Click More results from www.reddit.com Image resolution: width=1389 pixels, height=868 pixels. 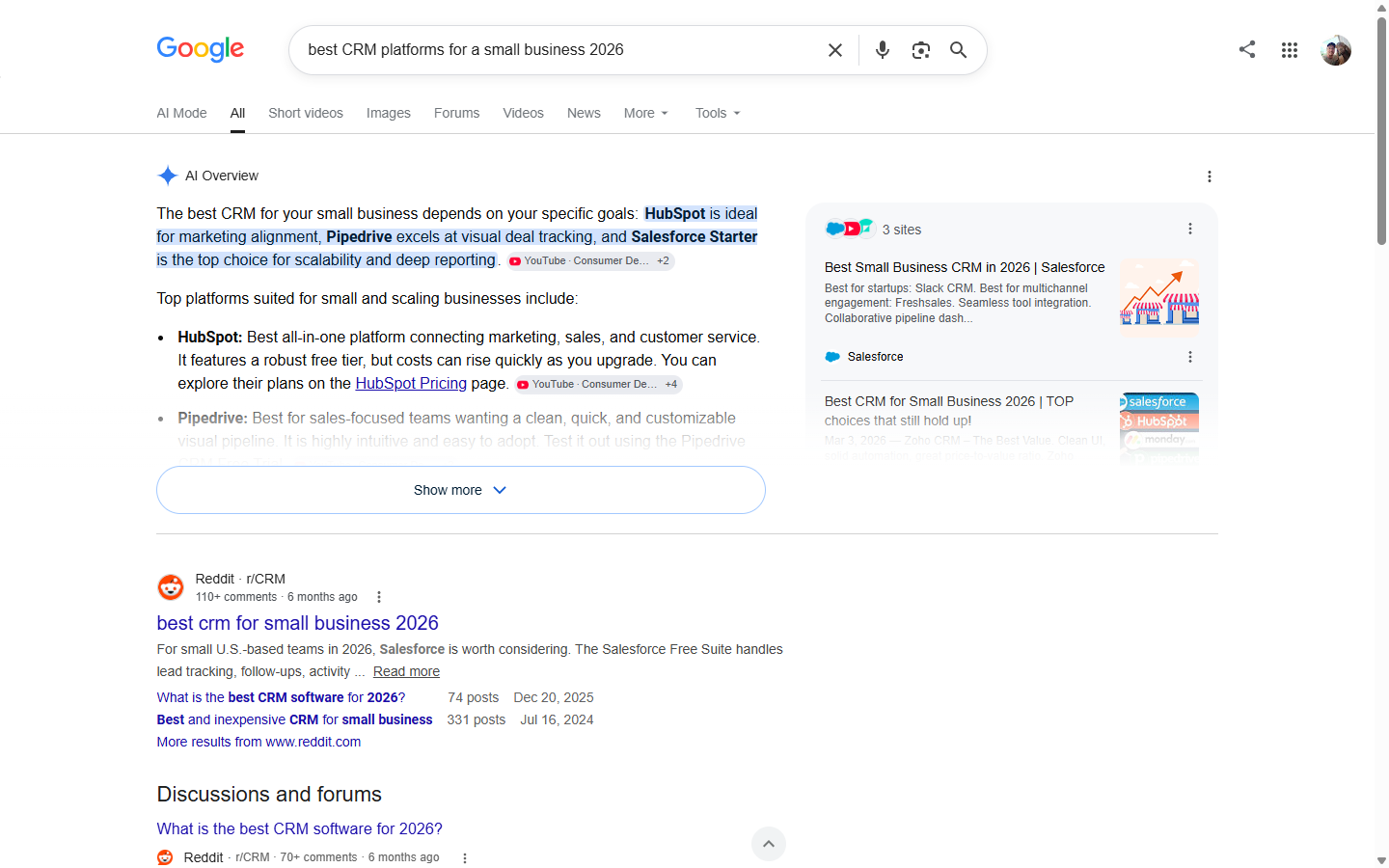coord(259,742)
